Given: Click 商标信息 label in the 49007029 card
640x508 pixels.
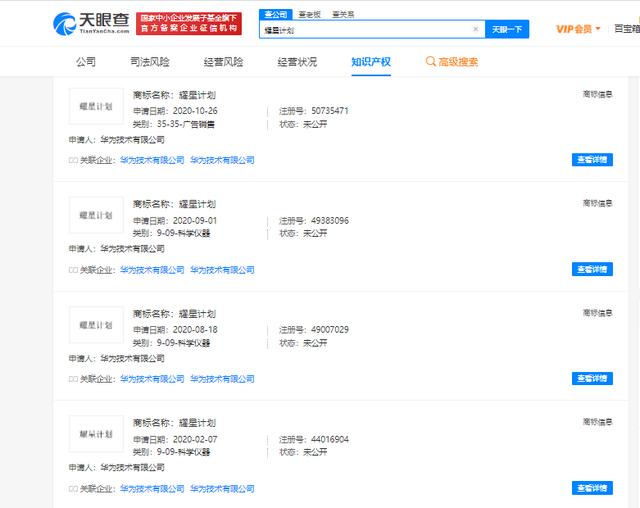Looking at the screenshot, I should [598, 313].
